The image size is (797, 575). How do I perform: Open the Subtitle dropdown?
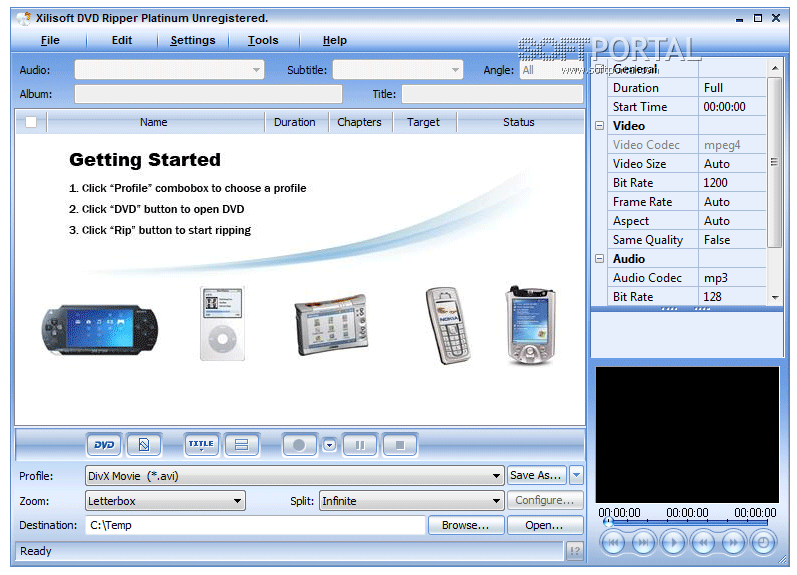pos(397,70)
